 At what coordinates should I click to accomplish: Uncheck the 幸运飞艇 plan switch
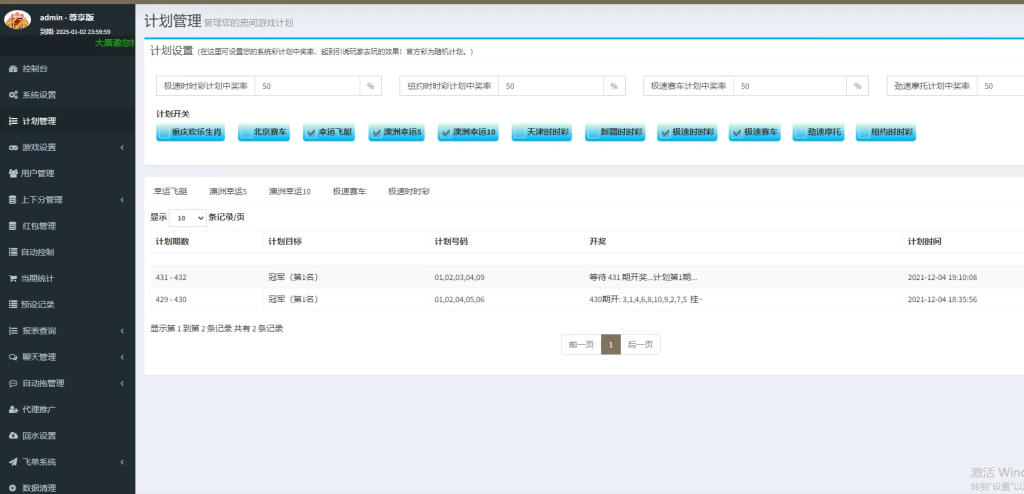312,132
